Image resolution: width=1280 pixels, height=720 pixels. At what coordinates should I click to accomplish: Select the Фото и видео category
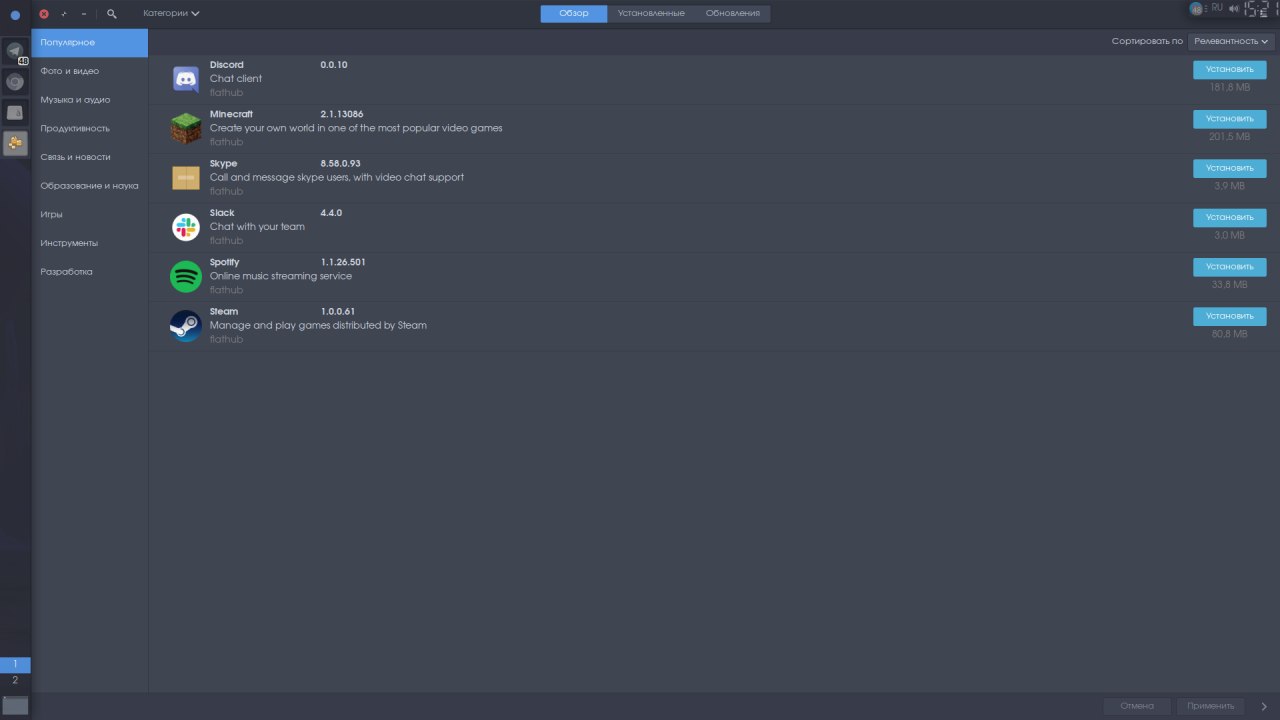pyautogui.click(x=89, y=71)
